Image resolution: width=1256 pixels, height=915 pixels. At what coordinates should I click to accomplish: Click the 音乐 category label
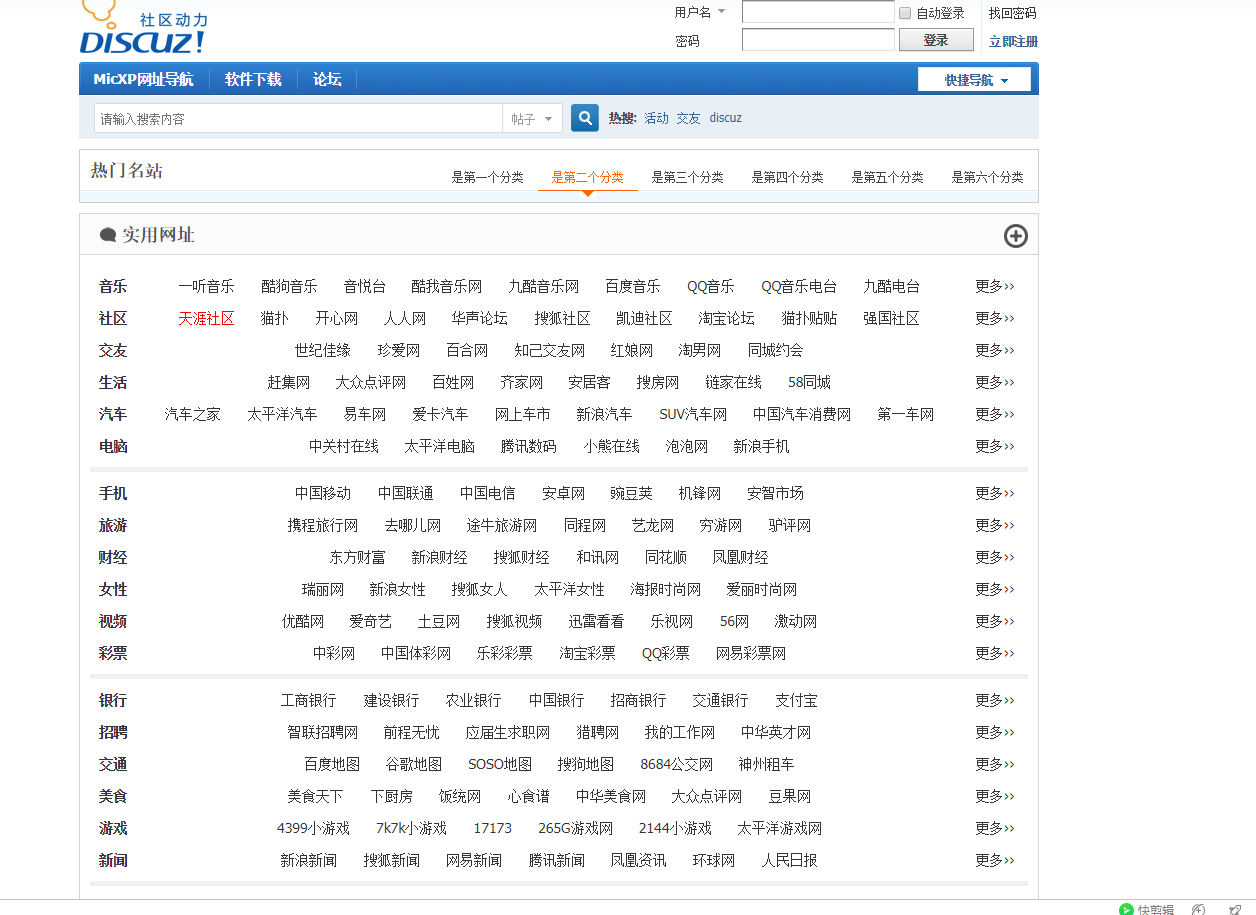(x=113, y=286)
